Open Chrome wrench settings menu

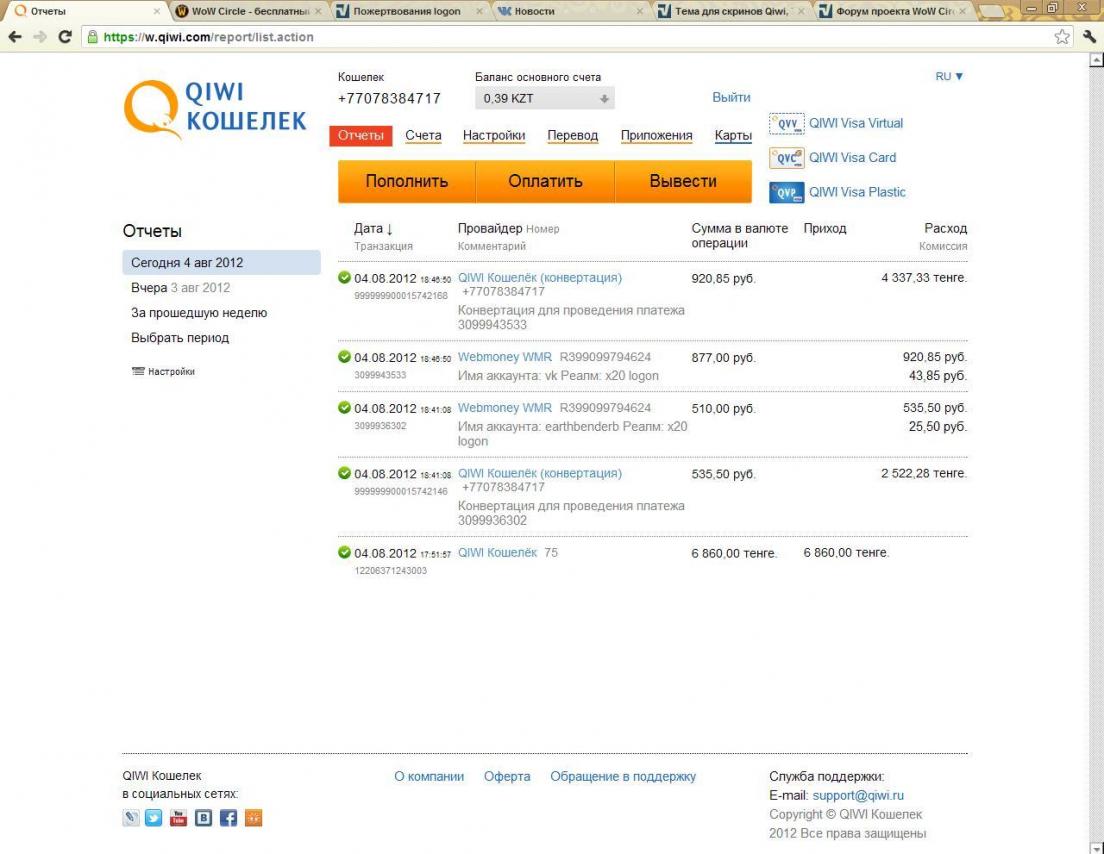click(x=1089, y=37)
